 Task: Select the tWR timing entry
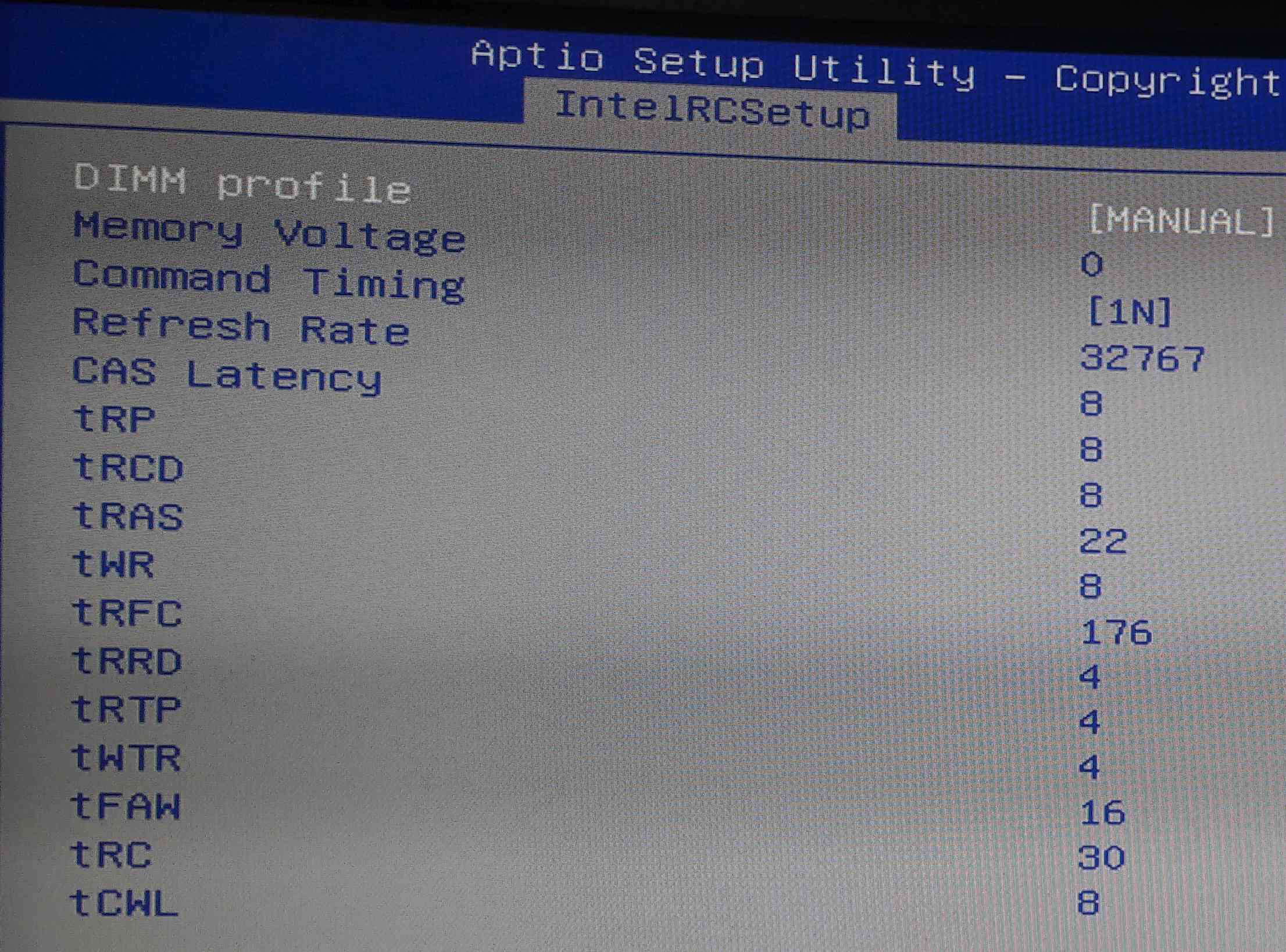click(113, 564)
